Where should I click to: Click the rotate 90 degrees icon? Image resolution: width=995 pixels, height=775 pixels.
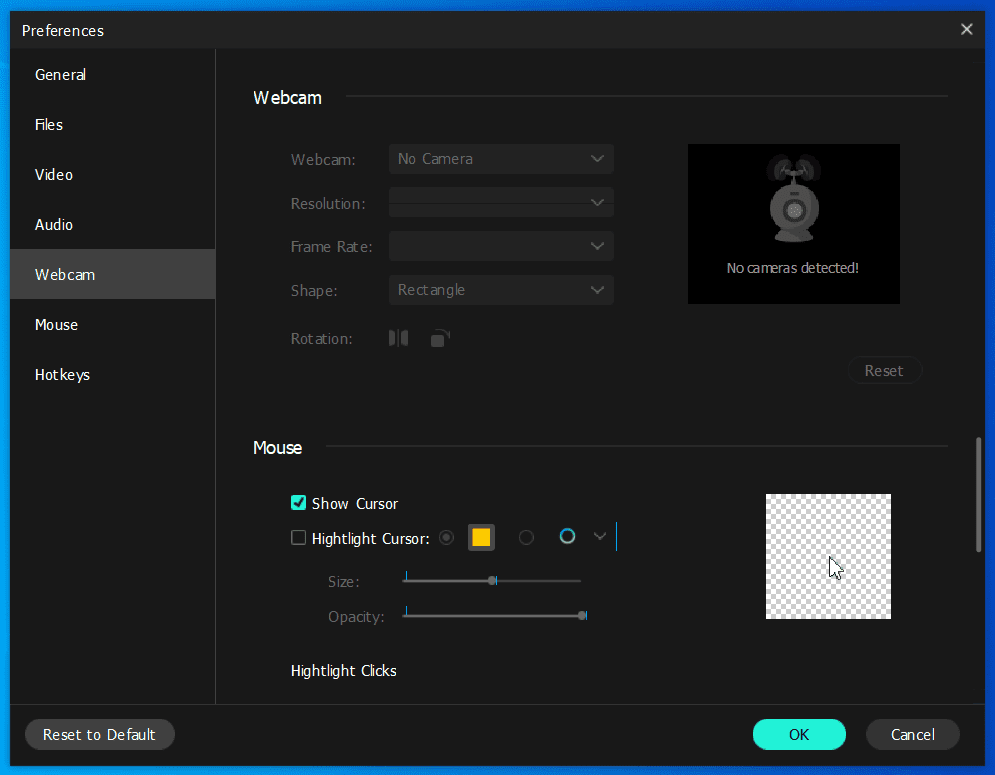[440, 338]
